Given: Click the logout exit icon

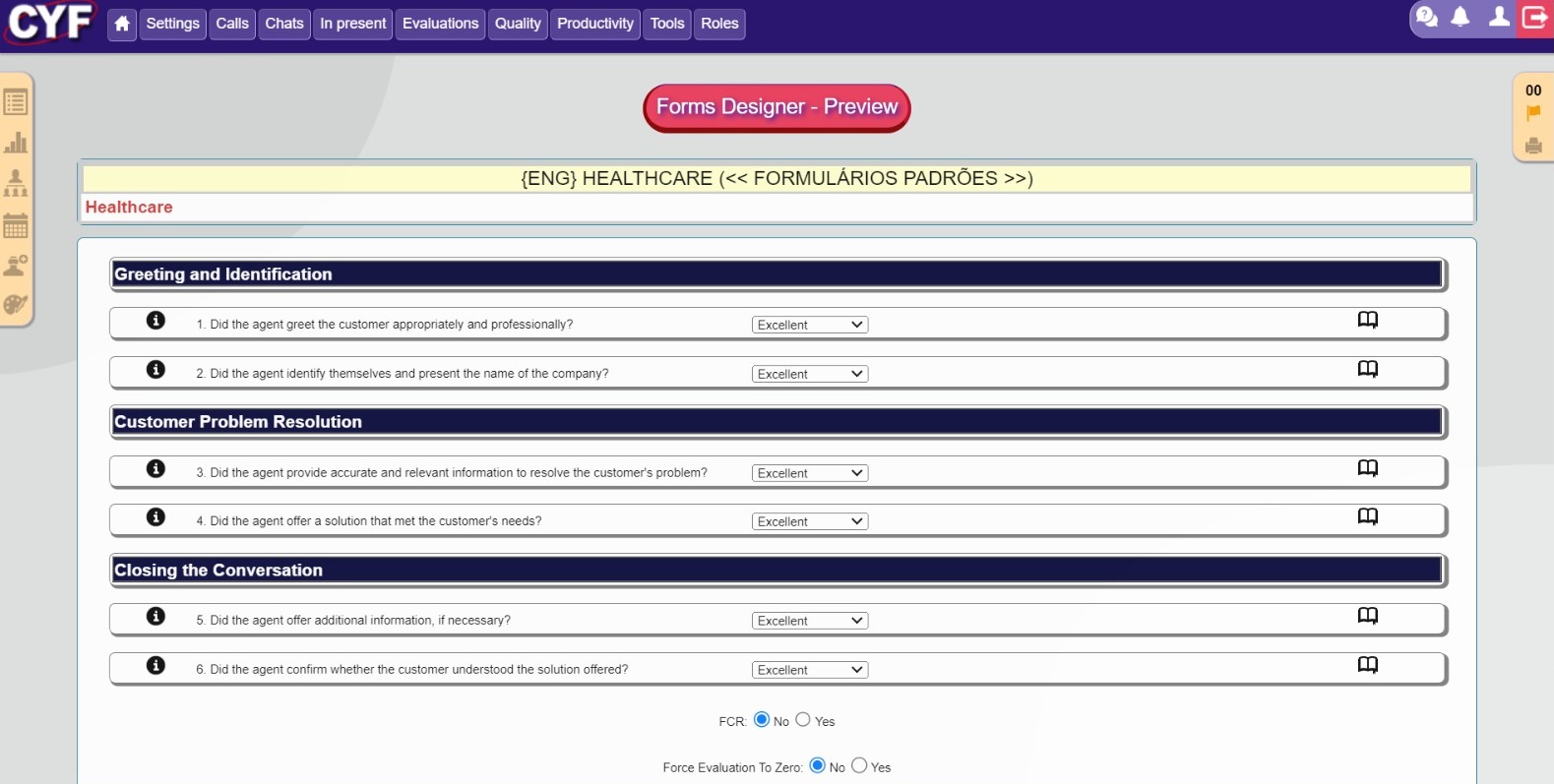Looking at the screenshot, I should pyautogui.click(x=1534, y=17).
